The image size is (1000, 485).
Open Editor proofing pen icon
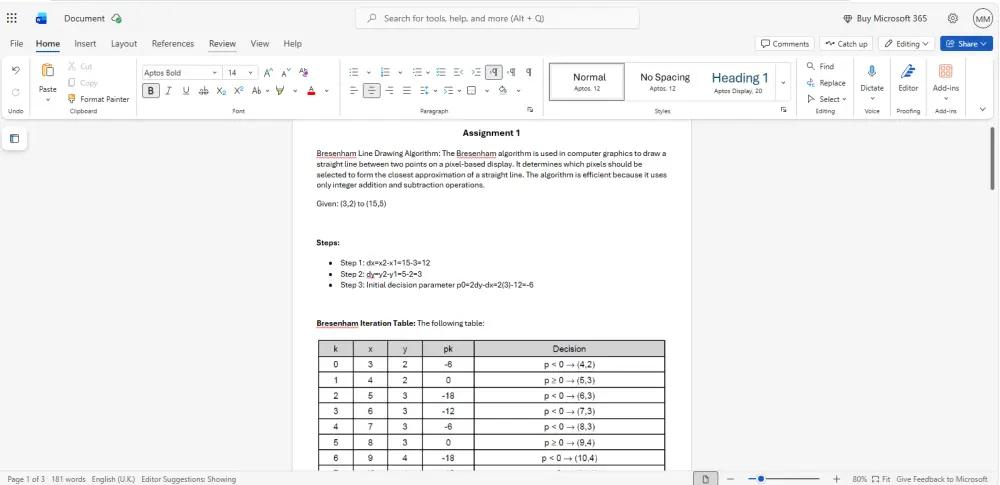[908, 71]
